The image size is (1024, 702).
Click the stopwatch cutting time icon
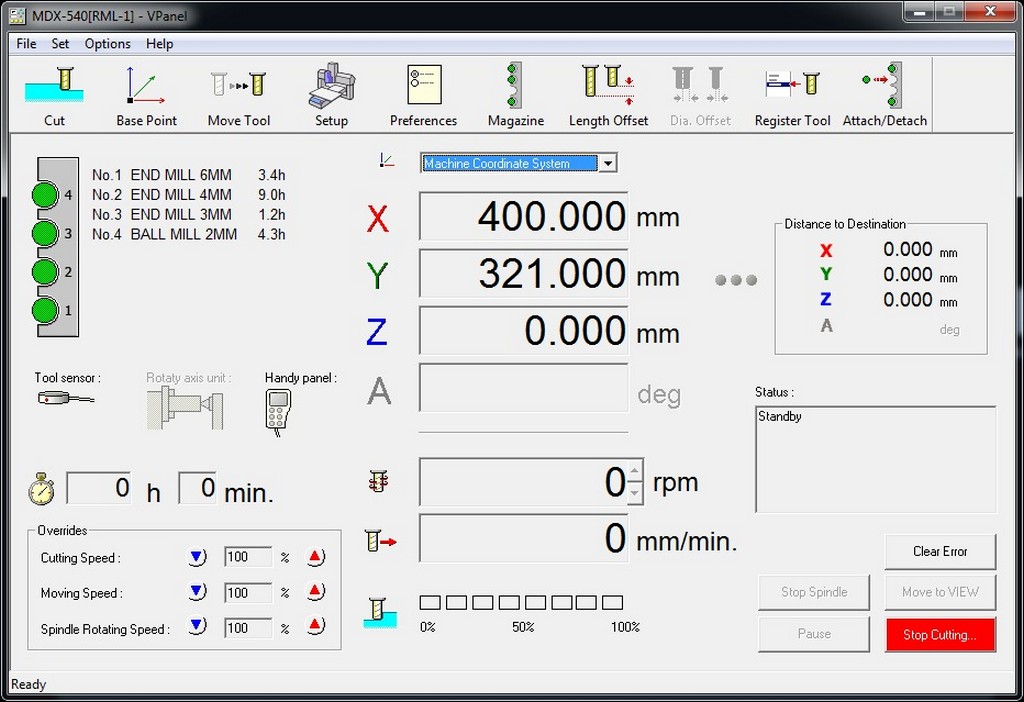click(42, 489)
